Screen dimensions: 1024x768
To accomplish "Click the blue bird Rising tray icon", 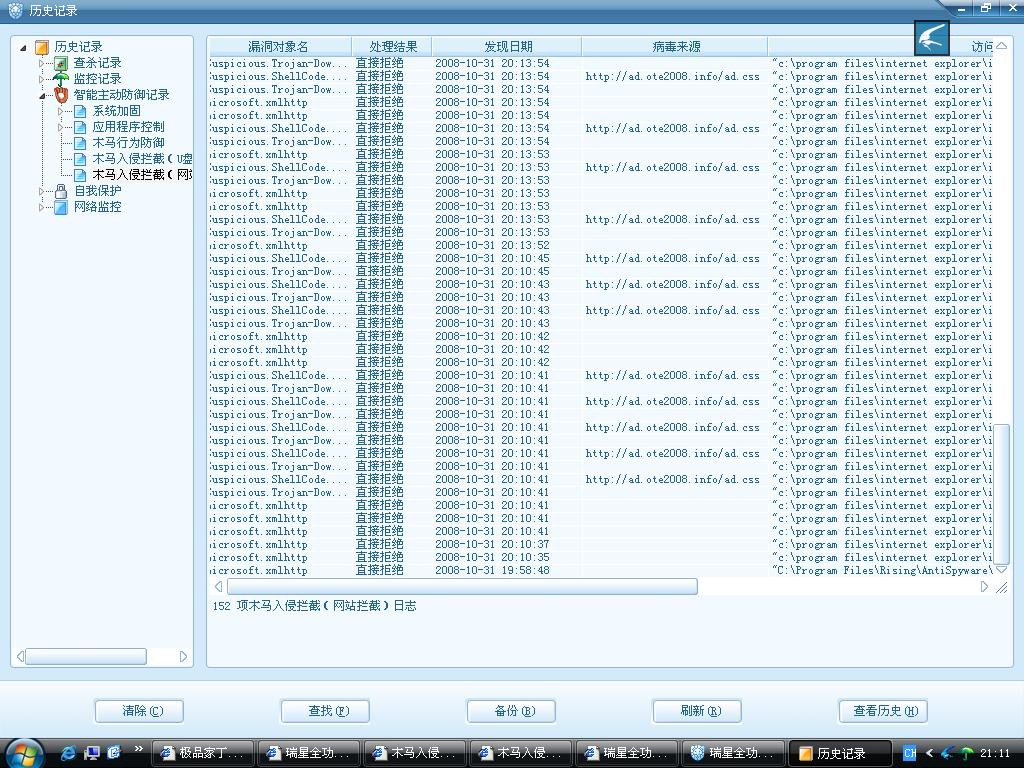I will pos(948,753).
